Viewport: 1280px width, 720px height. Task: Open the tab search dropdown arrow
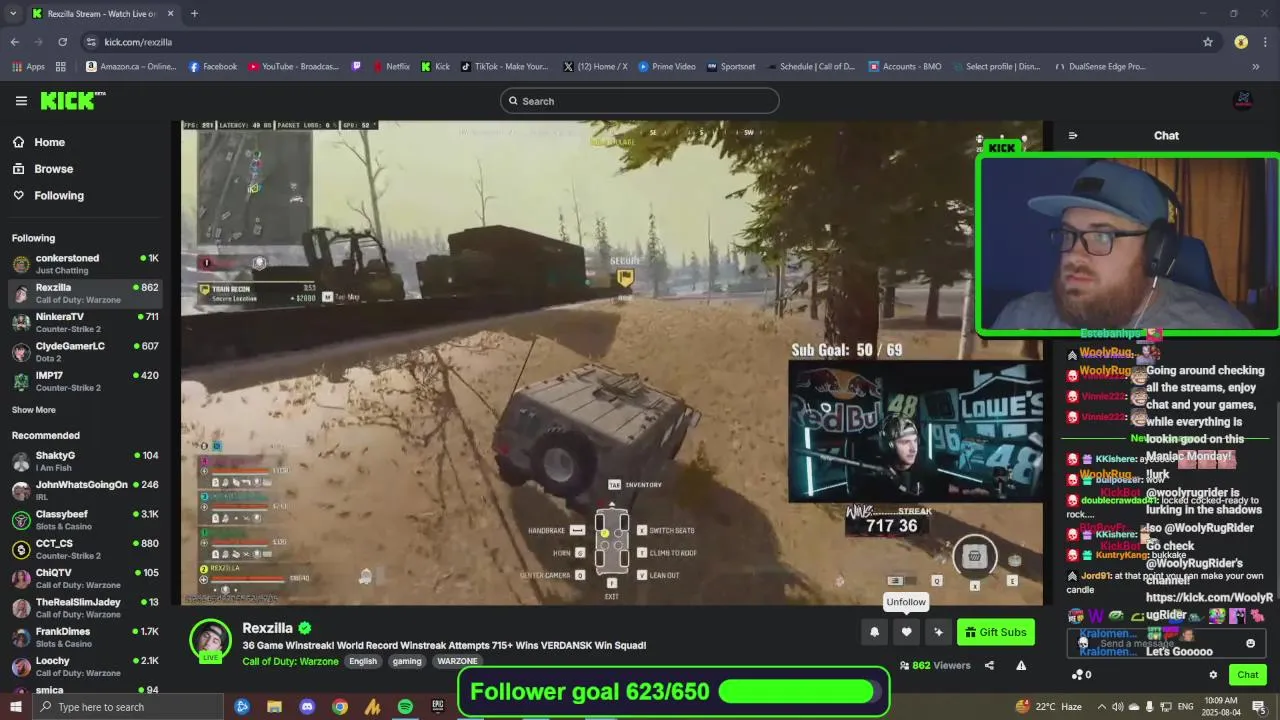[x=13, y=14]
